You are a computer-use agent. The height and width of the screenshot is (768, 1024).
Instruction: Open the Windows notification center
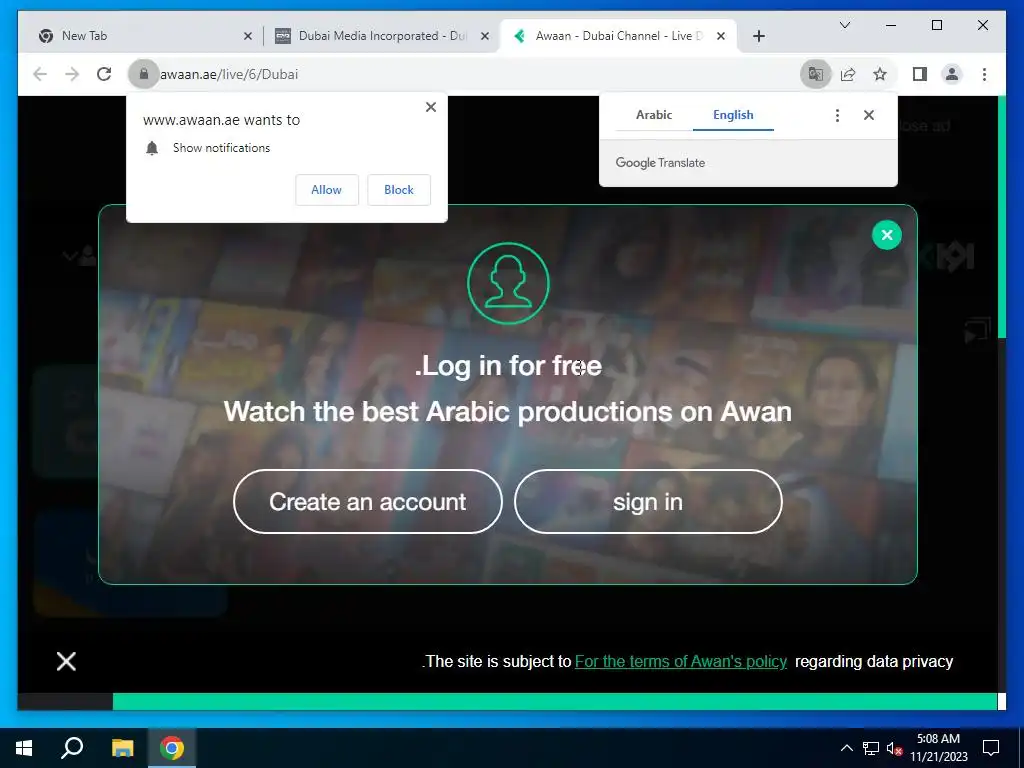[x=991, y=748]
